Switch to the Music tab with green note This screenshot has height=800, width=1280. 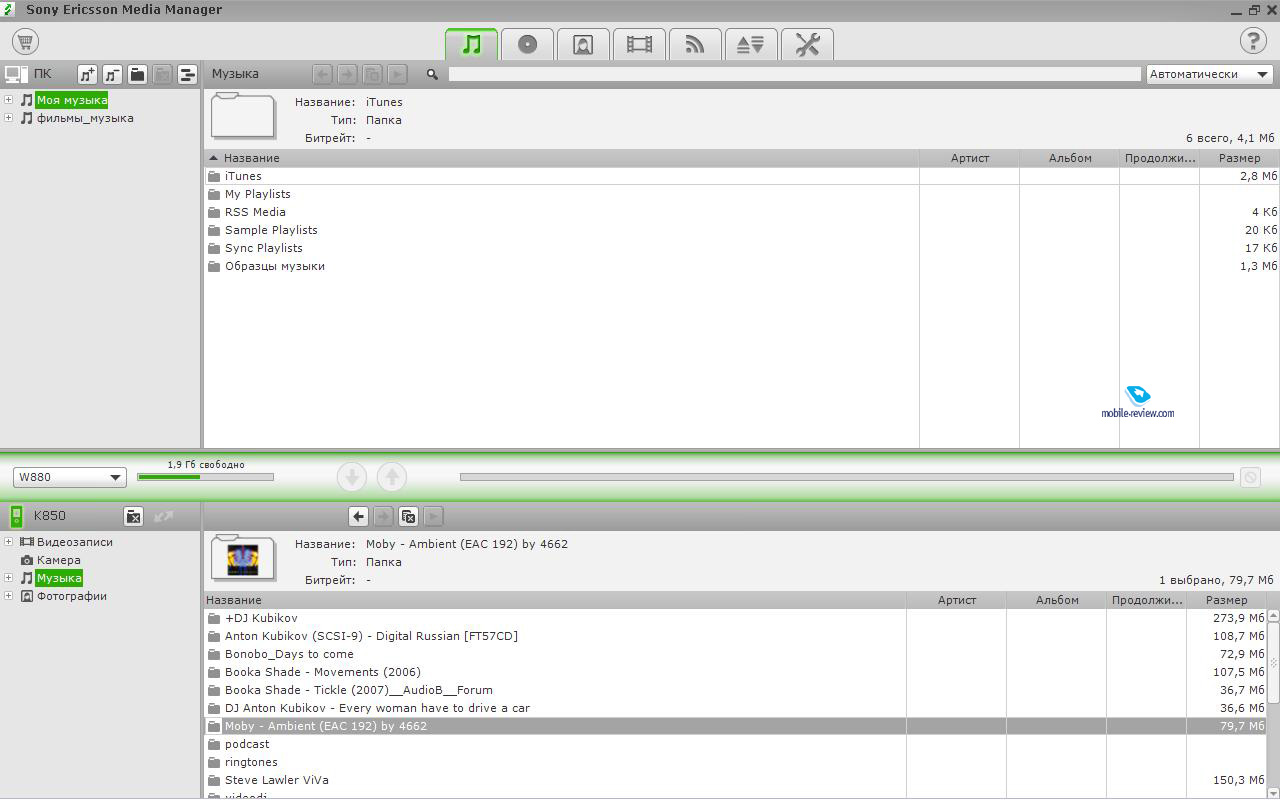471,44
